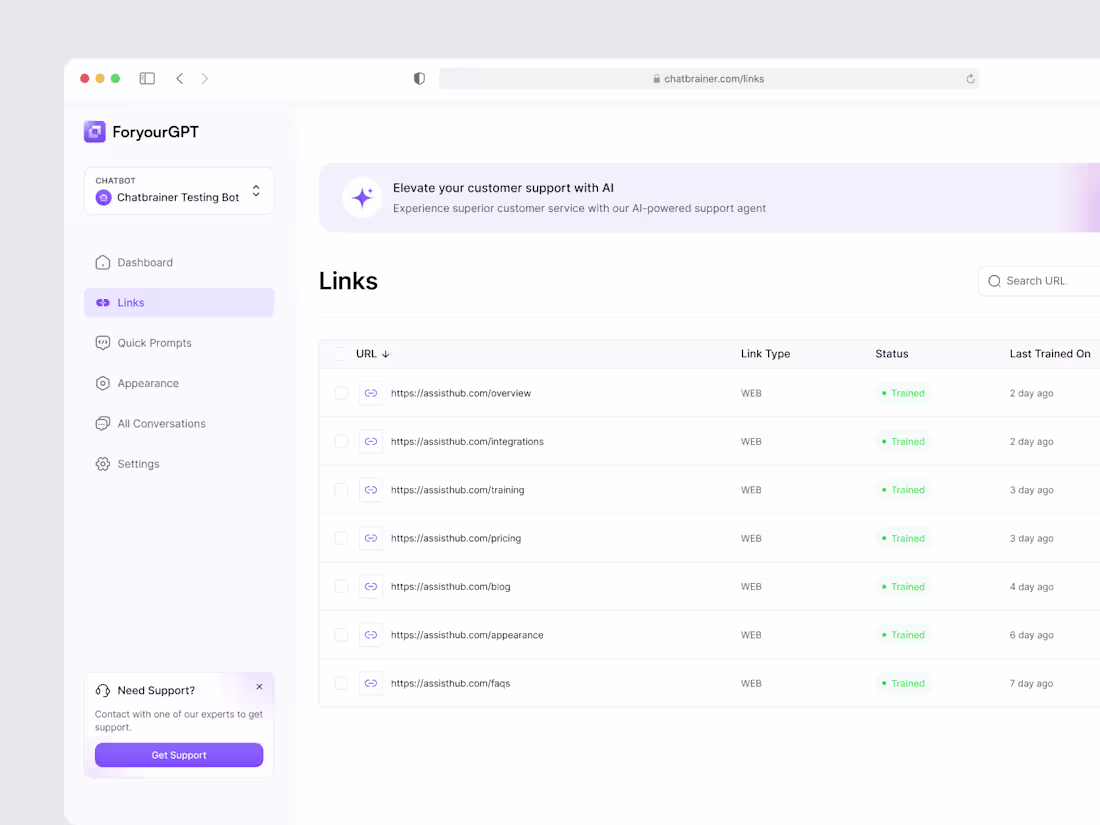Open the assisthub.com/blog link
Viewport: 1100px width, 825px height.
451,586
